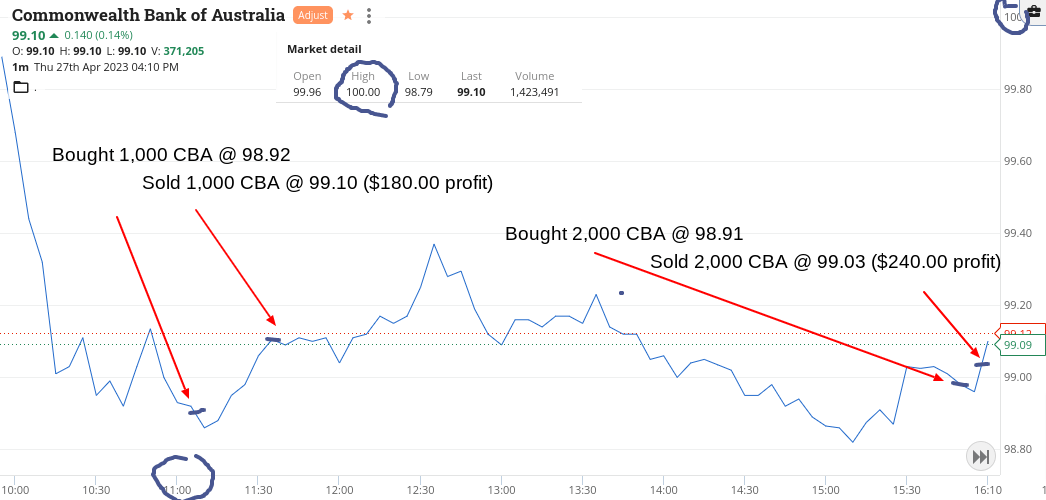Select the green 99.09 price tag
1046x500 pixels.
click(1020, 345)
